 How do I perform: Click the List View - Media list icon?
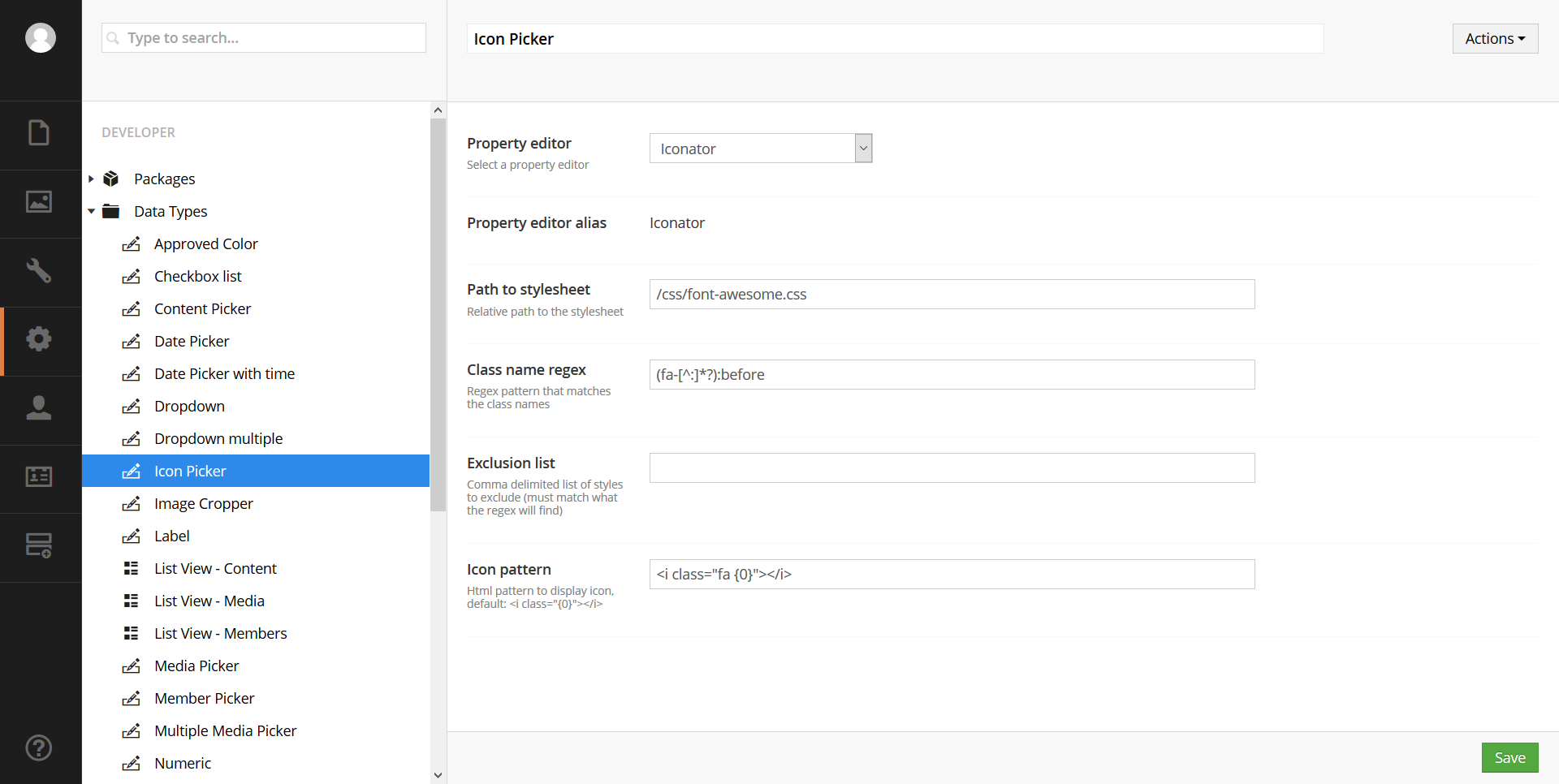click(x=131, y=601)
